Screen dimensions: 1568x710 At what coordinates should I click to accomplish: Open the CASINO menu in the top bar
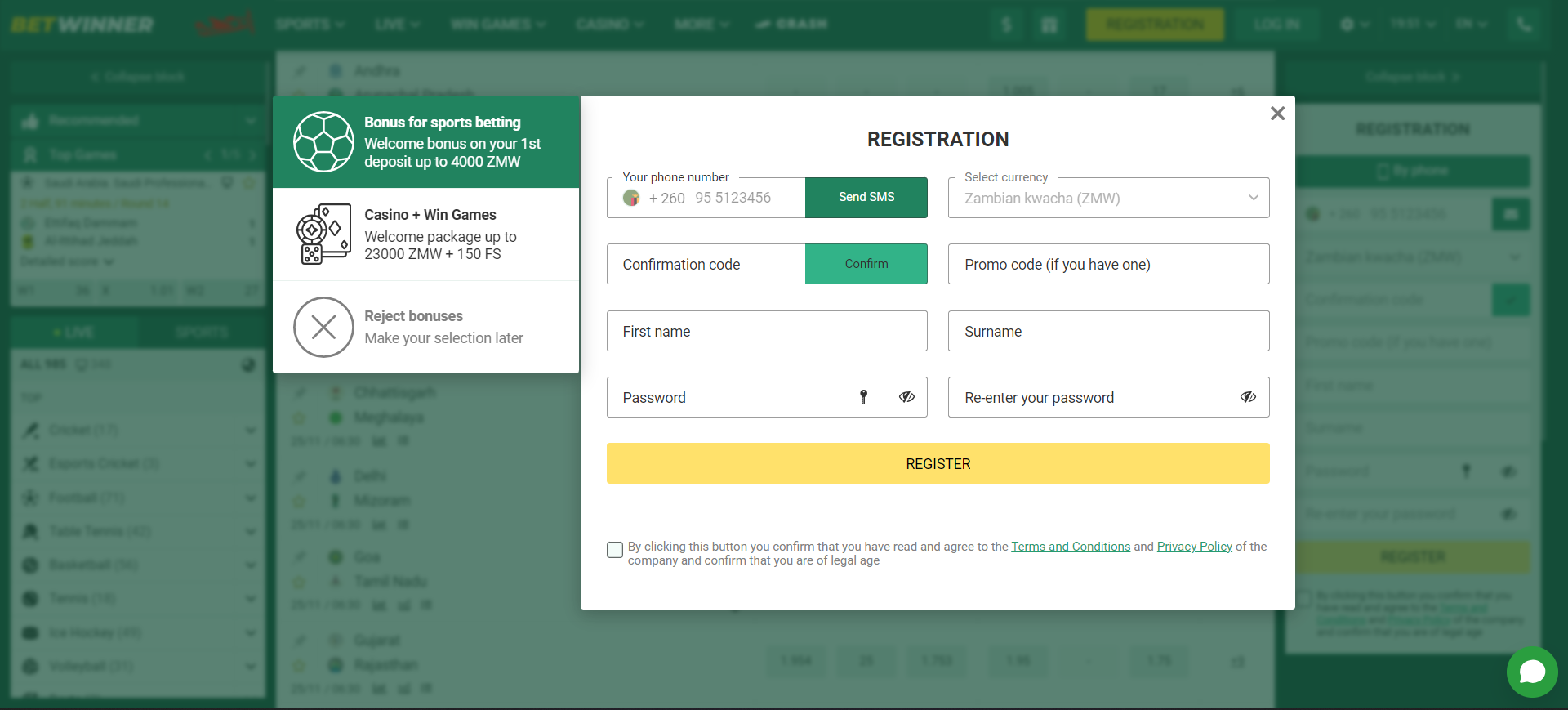pos(609,25)
